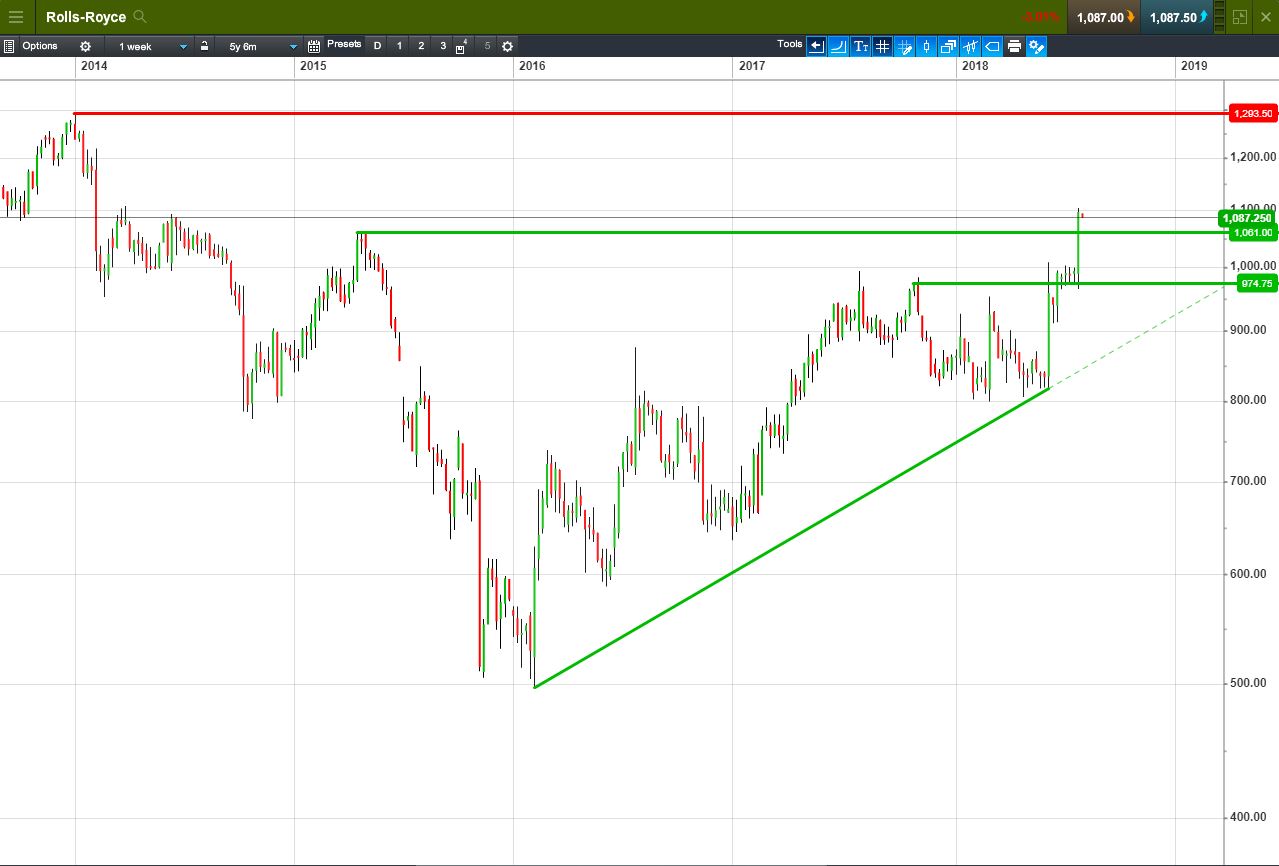Click the 2016 label on time axis
Viewport: 1279px width, 866px height.
[x=532, y=66]
